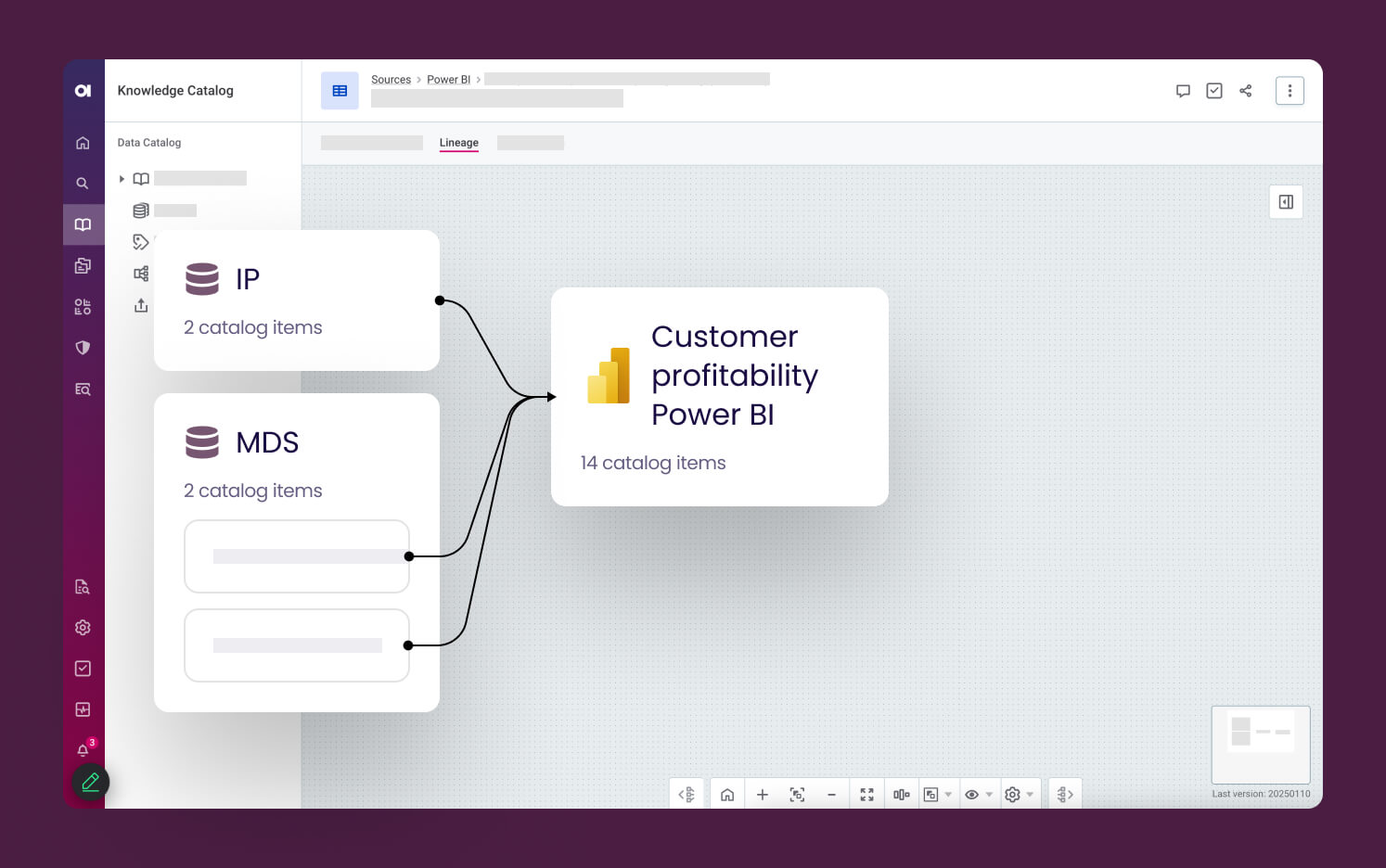Click the Sources breadcrumb link
Screen dimensions: 1386x868
[391, 80]
